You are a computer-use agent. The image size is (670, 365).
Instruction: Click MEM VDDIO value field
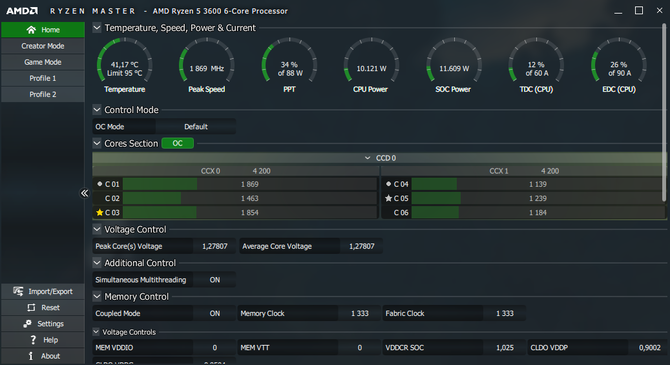pos(215,347)
